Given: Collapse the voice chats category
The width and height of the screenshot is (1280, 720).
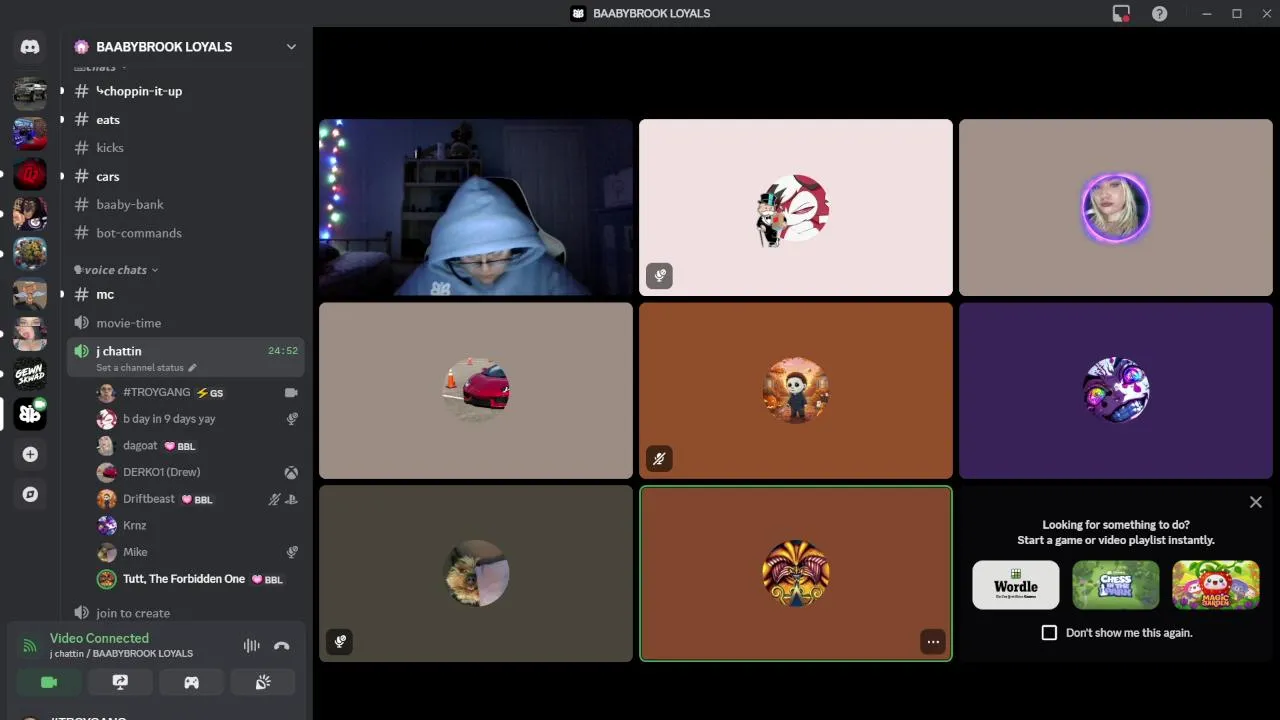Looking at the screenshot, I should coord(116,270).
